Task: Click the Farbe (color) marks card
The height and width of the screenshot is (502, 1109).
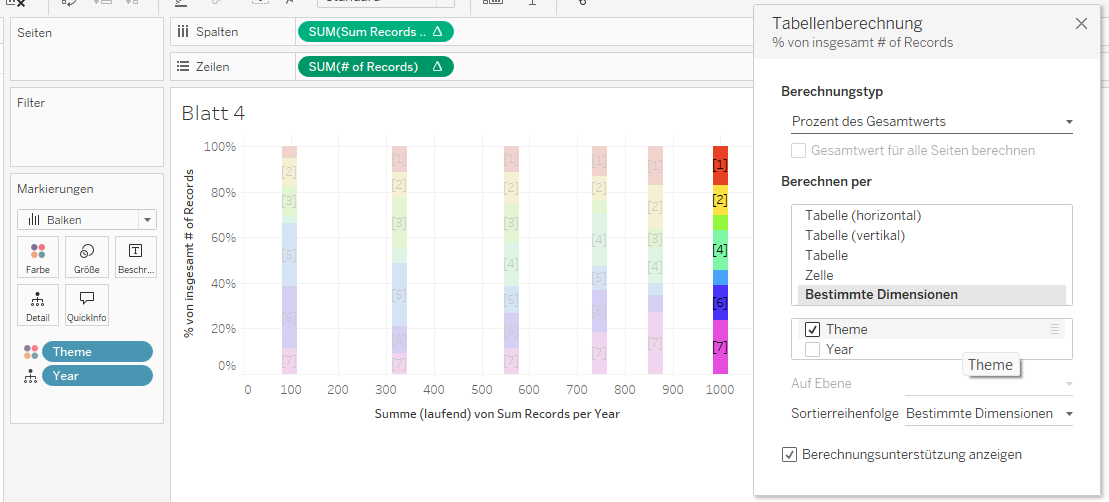Action: pos(38,257)
